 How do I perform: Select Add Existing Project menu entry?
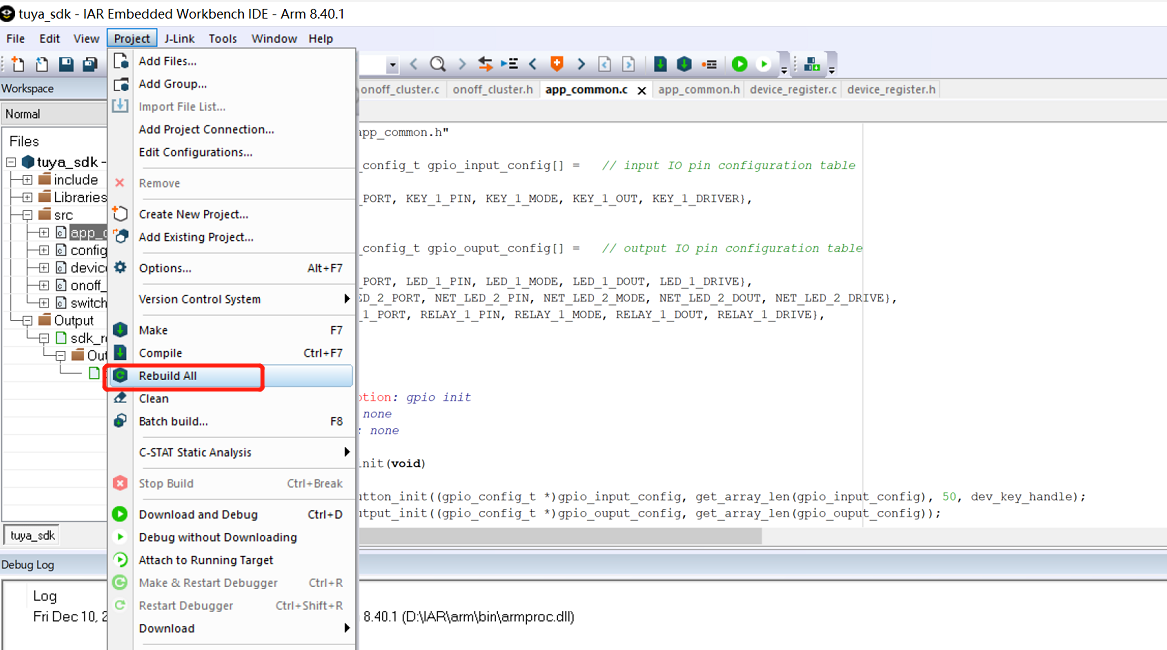231,237
